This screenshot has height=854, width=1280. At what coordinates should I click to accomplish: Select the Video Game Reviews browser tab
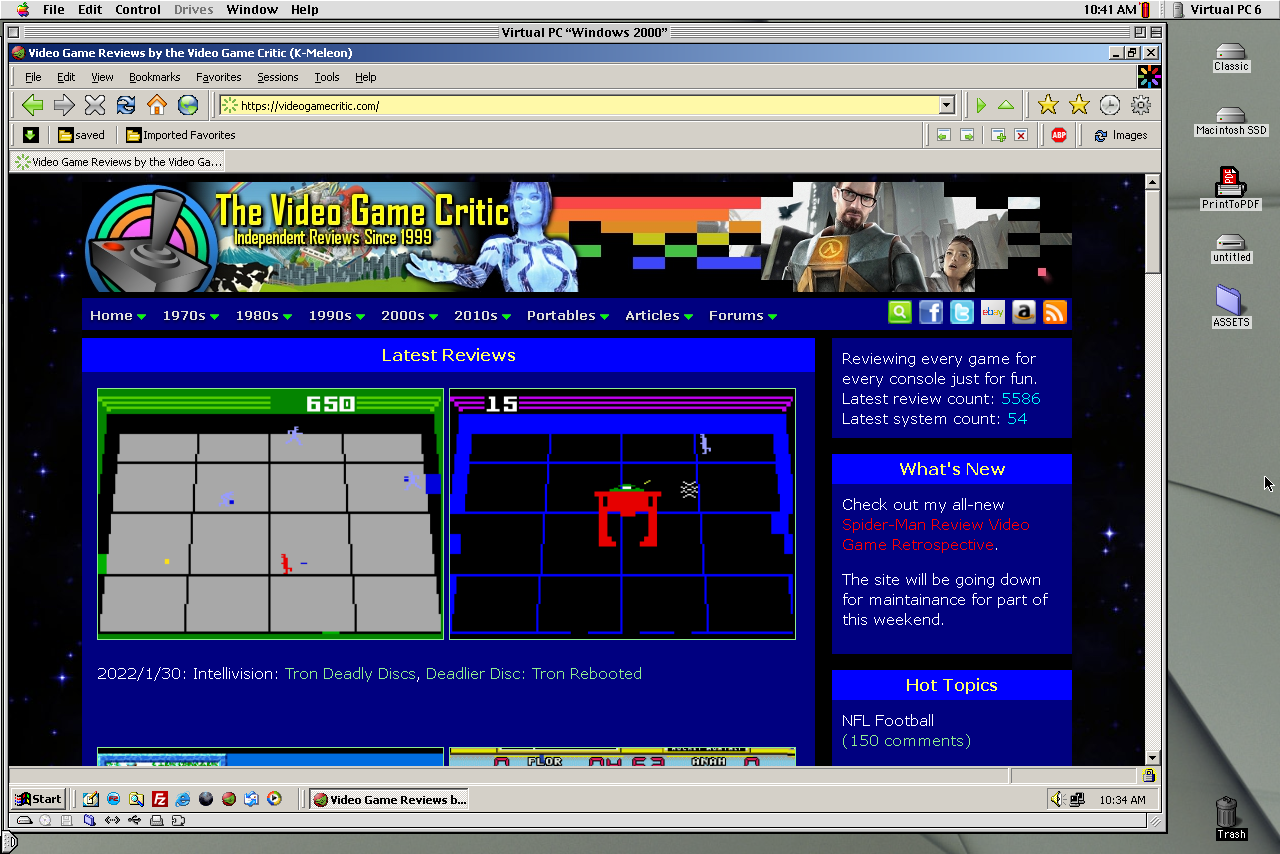coord(117,161)
